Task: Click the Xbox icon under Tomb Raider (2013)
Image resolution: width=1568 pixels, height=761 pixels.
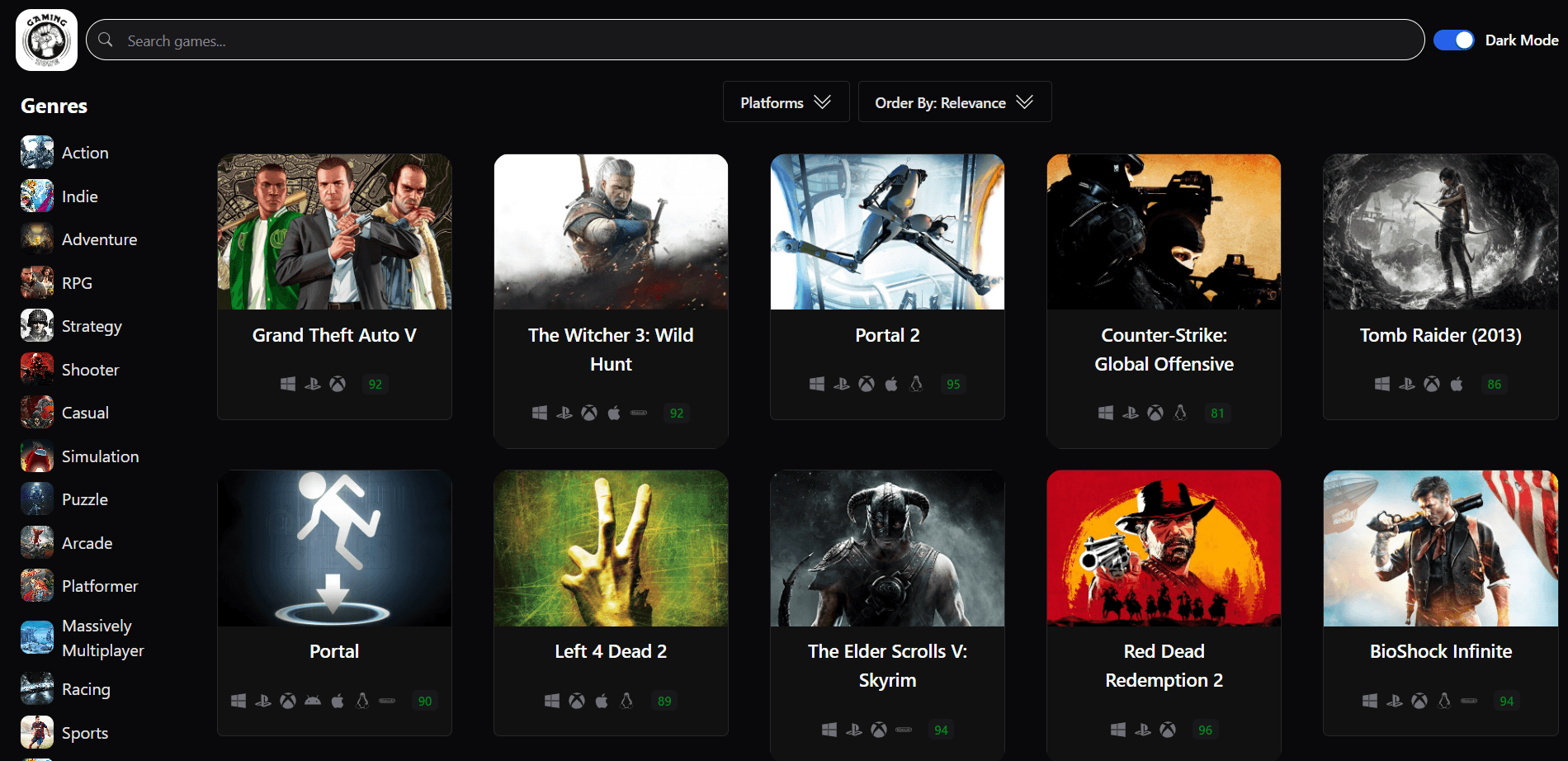Action: click(x=1431, y=384)
